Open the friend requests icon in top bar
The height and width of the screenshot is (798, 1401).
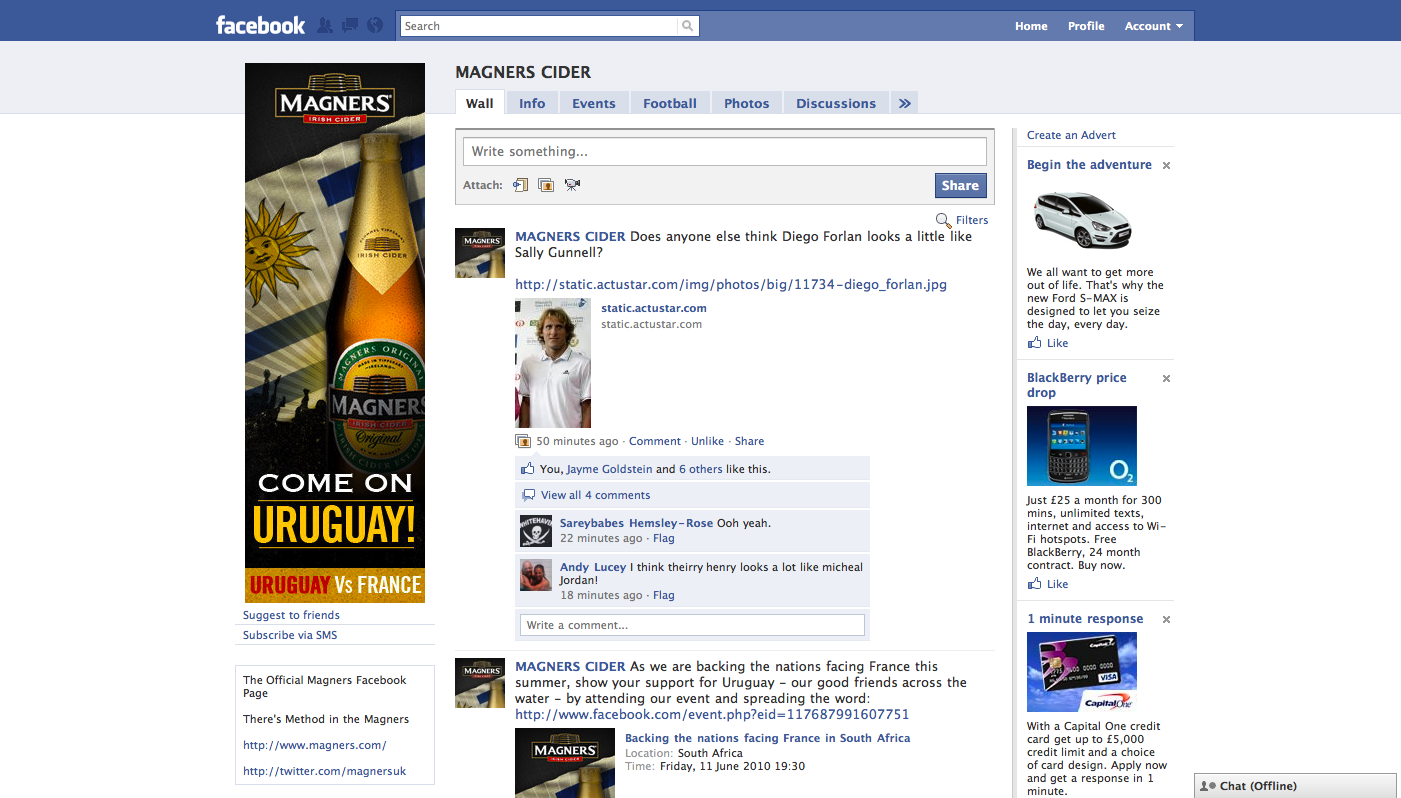(325, 26)
